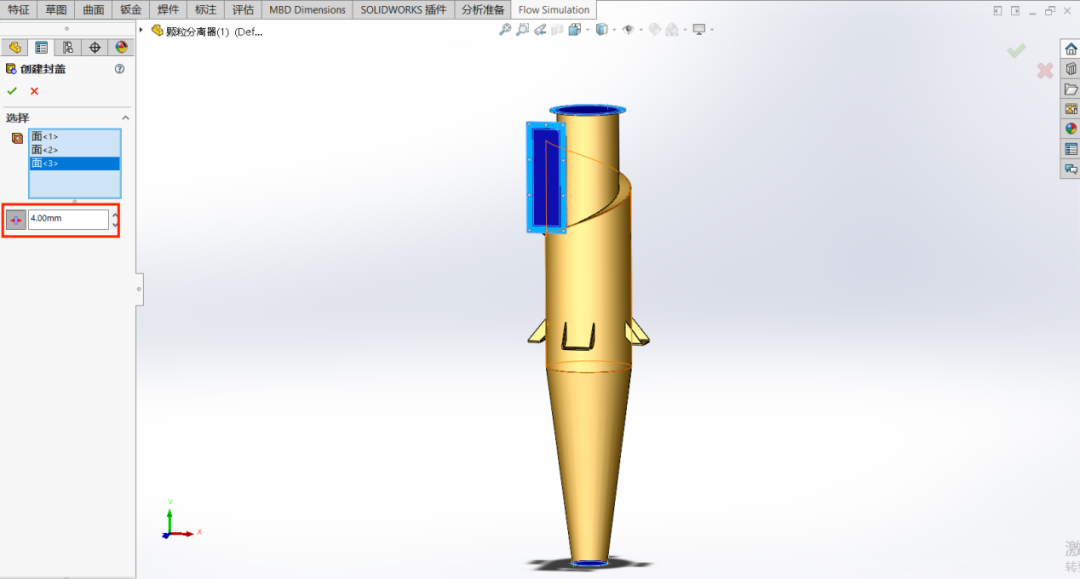Click Edit Appearance icon in view toolbar

(x=654, y=30)
